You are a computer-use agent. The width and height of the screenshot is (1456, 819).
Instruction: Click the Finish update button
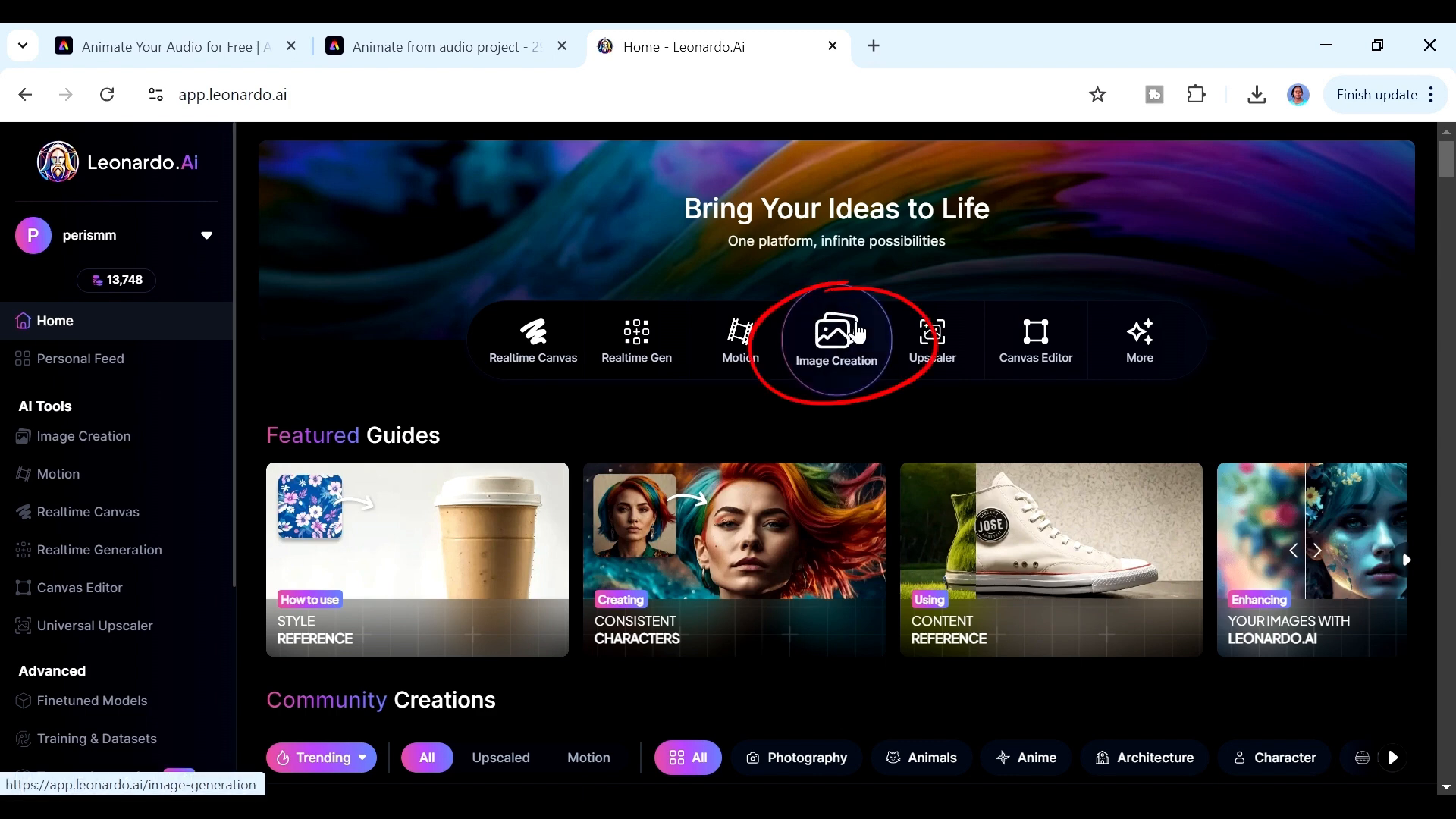click(x=1385, y=95)
